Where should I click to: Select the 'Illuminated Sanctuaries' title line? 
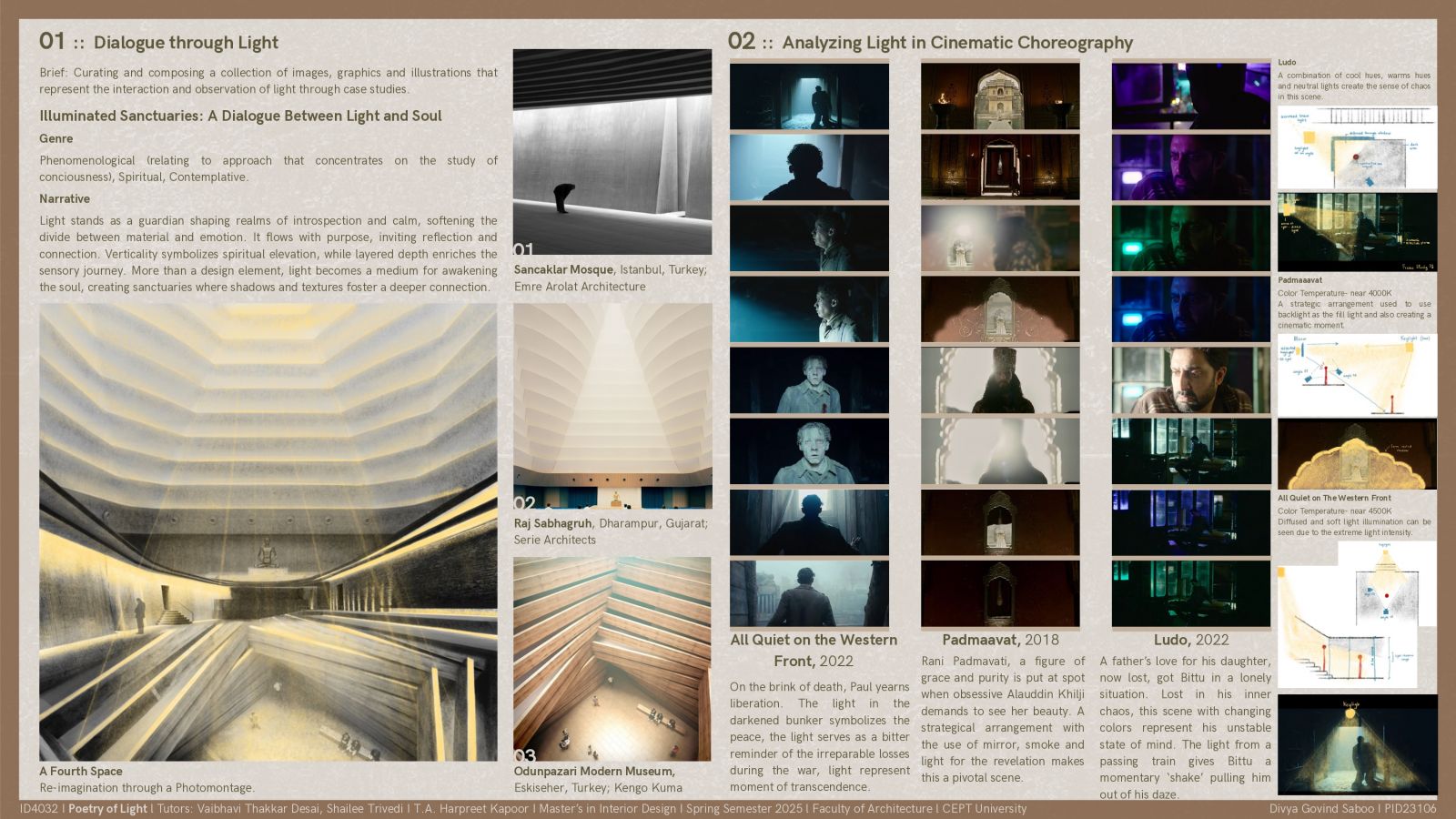[240, 116]
